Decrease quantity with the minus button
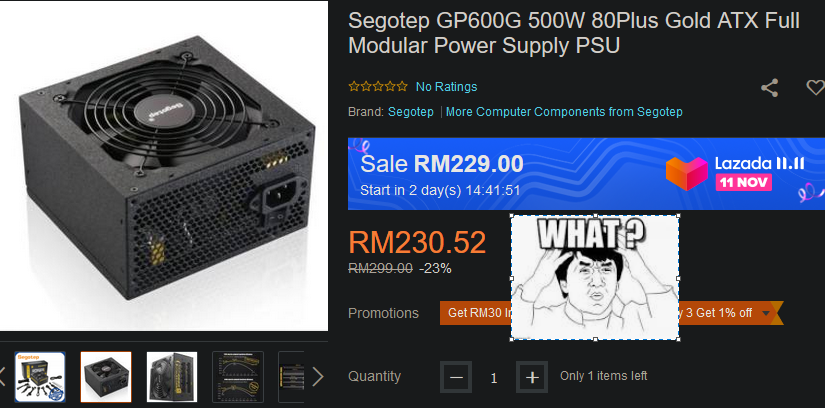This screenshot has width=825, height=408. click(457, 377)
